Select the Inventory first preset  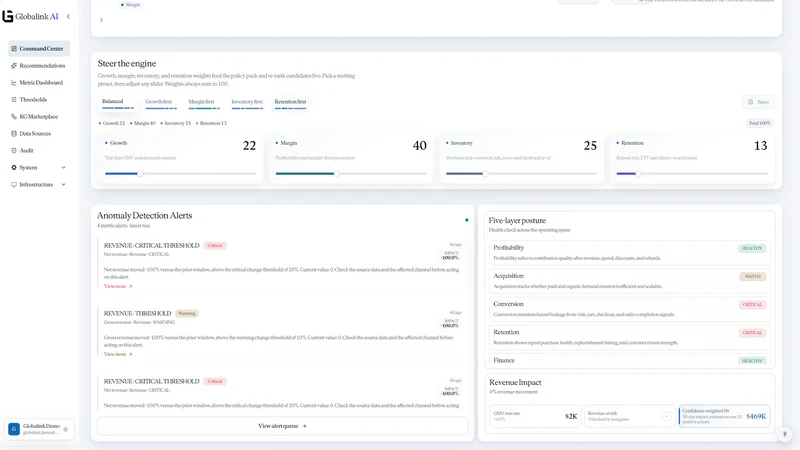(247, 103)
